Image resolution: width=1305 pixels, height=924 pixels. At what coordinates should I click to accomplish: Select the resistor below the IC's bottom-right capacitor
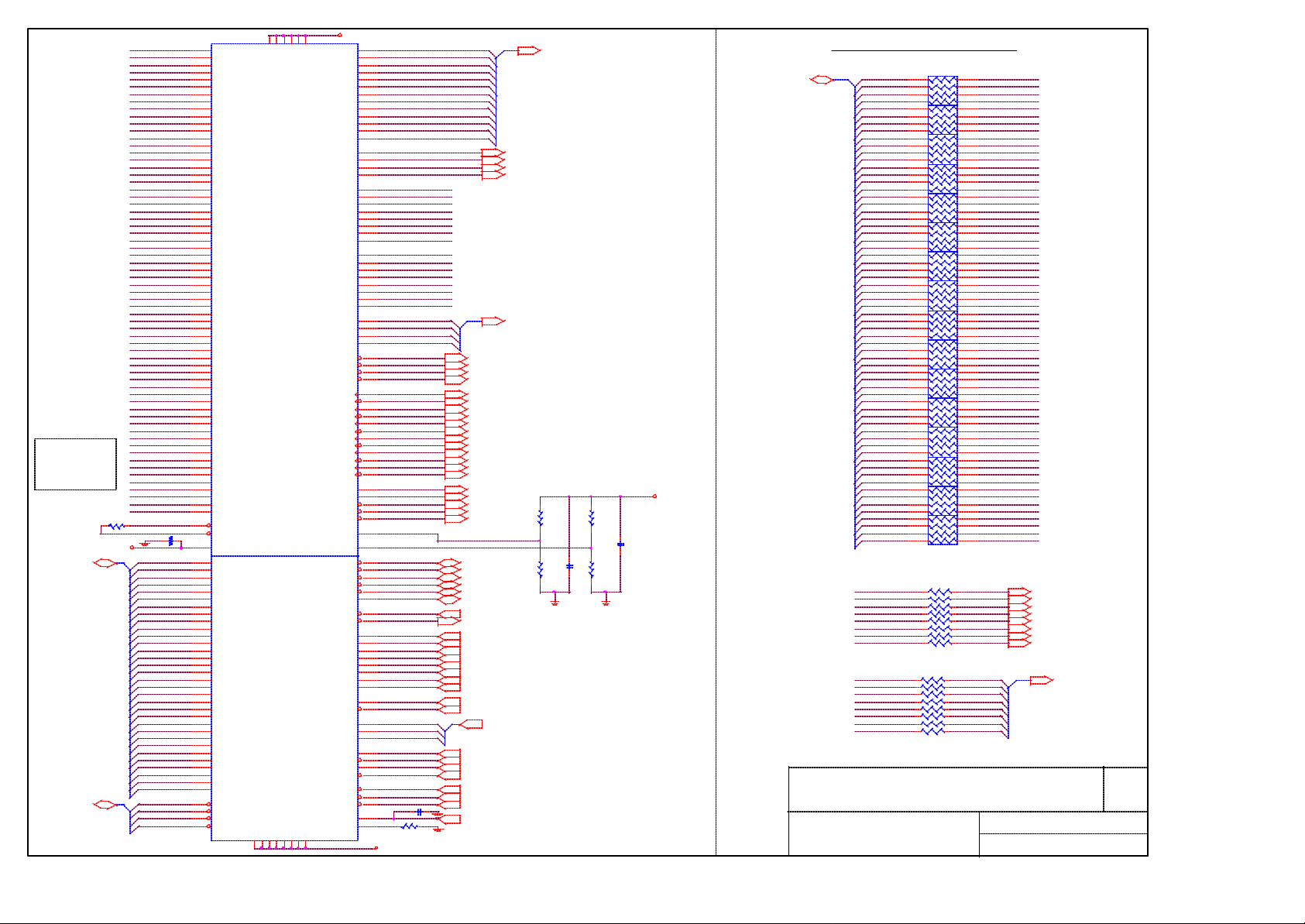(410, 826)
